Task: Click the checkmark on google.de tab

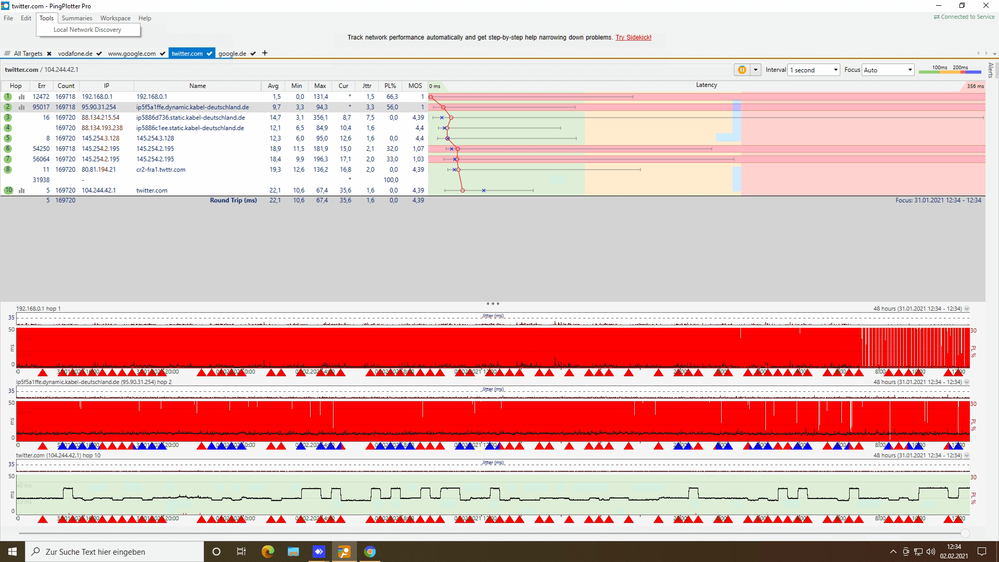Action: pyautogui.click(x=253, y=54)
